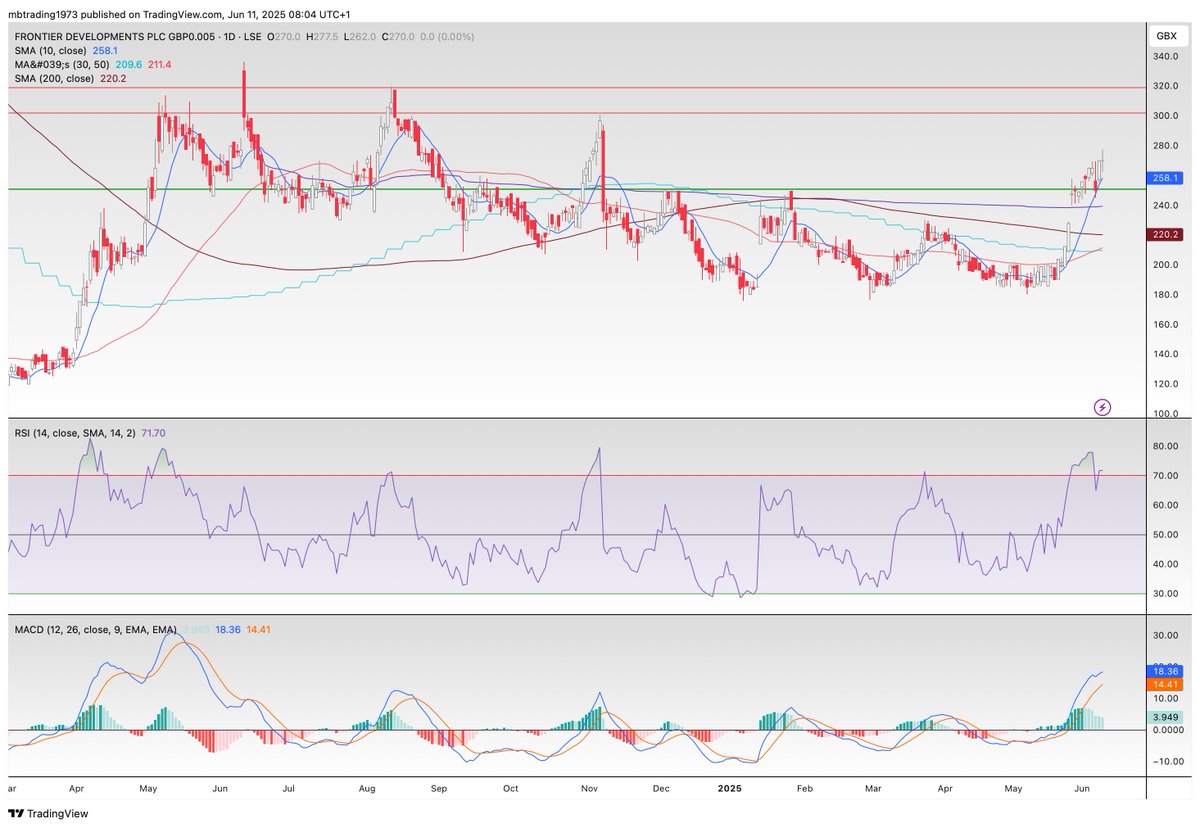Toggle the MACD histogram value 3.949 display
Viewport: 1200px width, 828px height.
194,630
